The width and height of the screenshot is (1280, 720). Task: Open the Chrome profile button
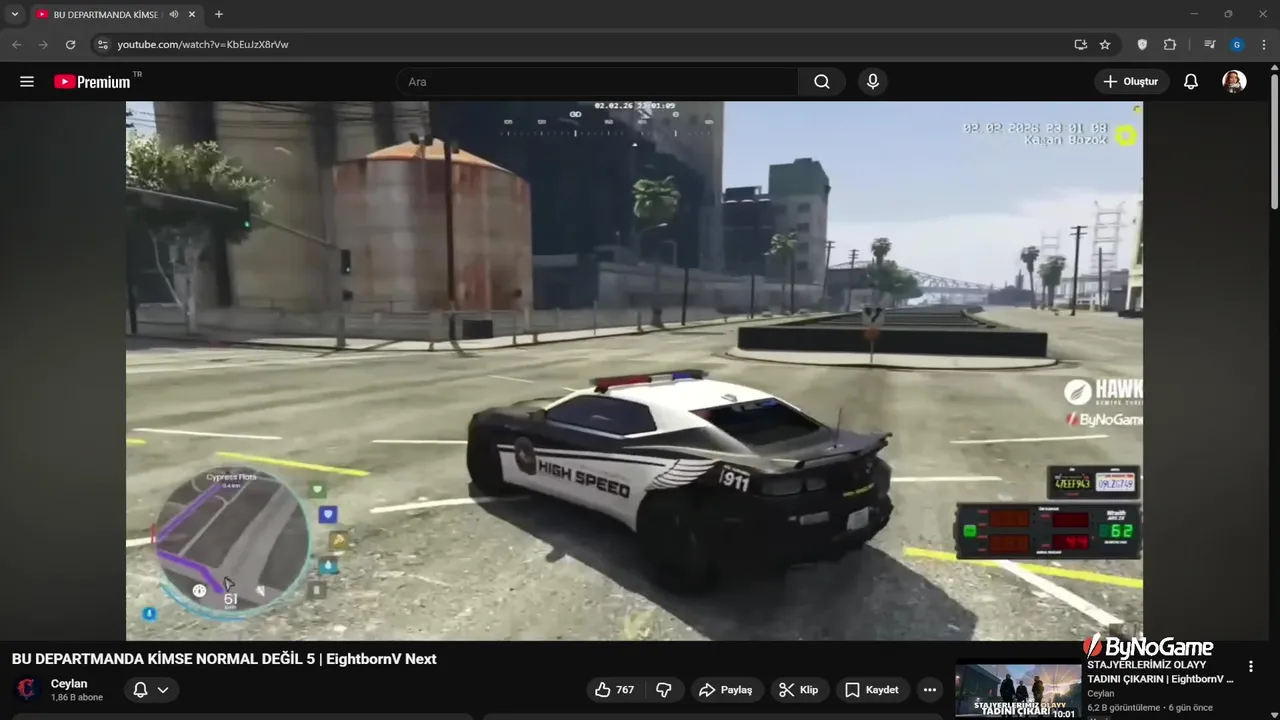[1237, 44]
